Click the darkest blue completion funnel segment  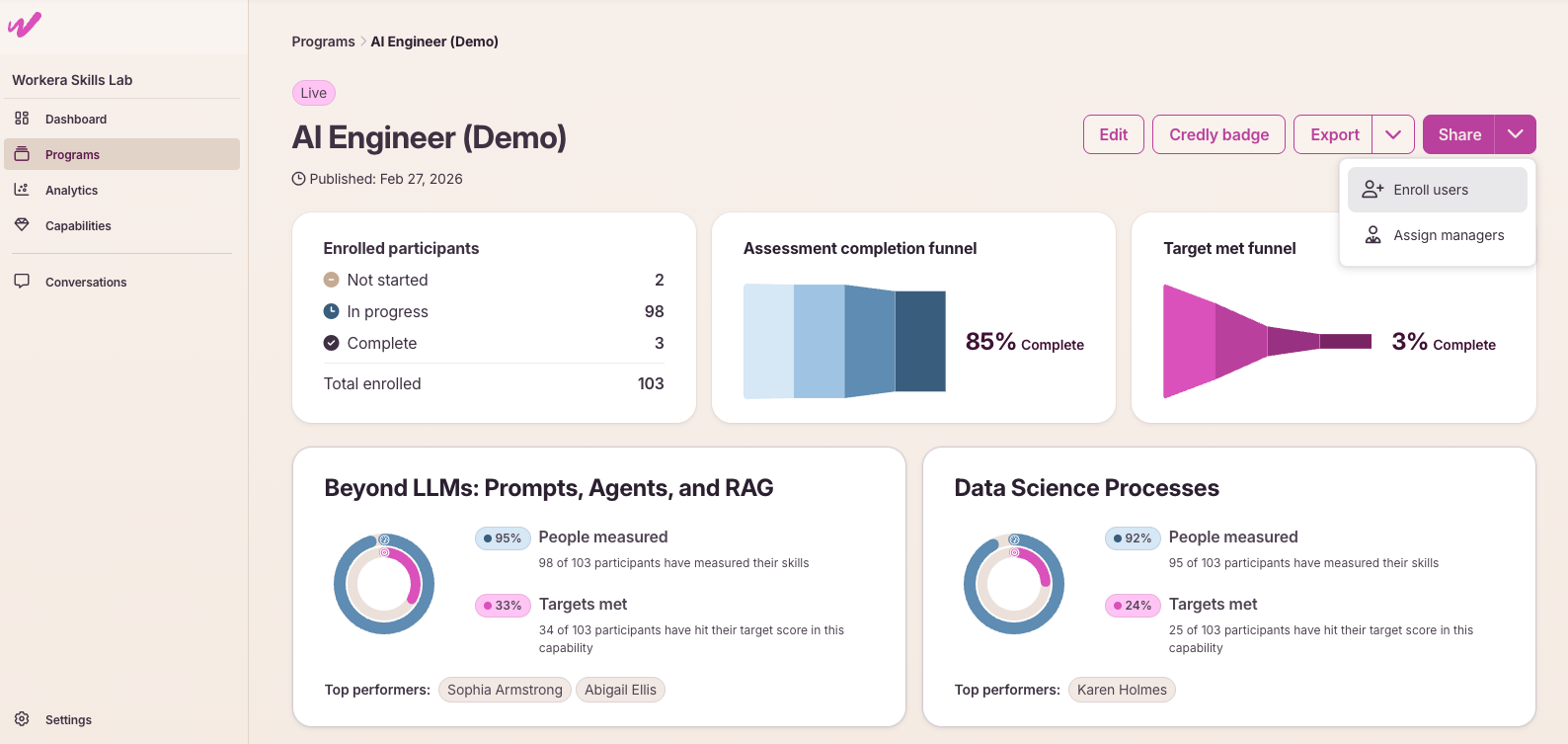pyautogui.click(x=920, y=341)
